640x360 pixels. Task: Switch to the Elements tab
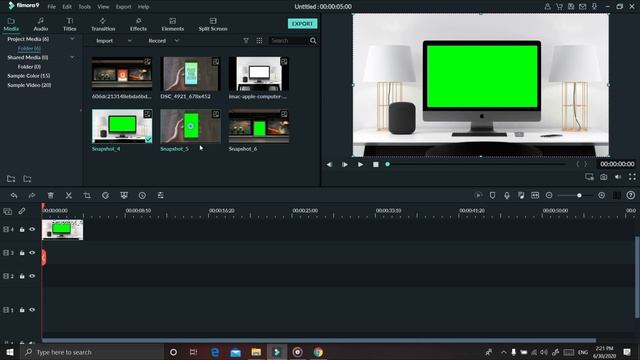(x=173, y=24)
